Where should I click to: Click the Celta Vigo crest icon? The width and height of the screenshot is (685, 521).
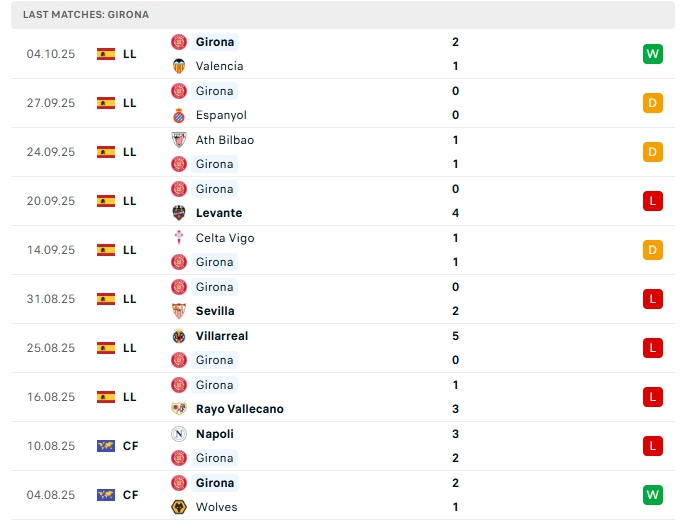click(179, 238)
